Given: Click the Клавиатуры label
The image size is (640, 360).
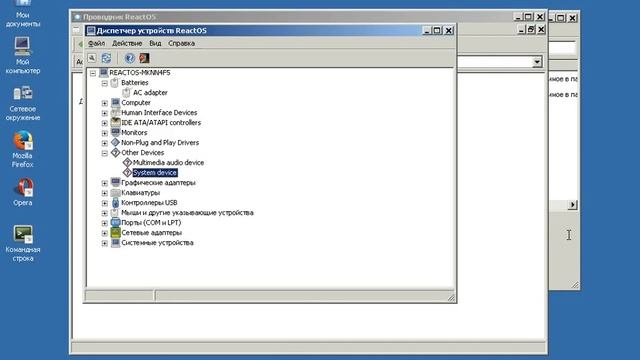Looking at the screenshot, I should pyautogui.click(x=140, y=193).
